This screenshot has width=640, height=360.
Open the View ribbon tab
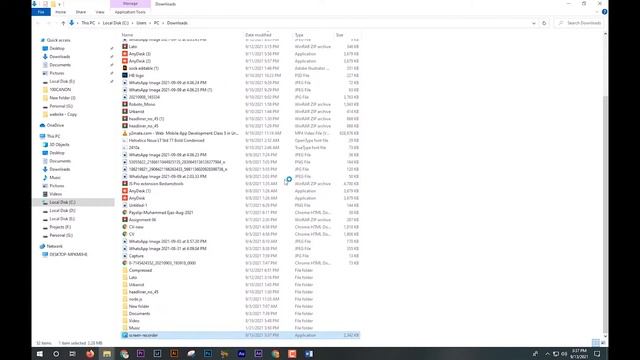100,12
